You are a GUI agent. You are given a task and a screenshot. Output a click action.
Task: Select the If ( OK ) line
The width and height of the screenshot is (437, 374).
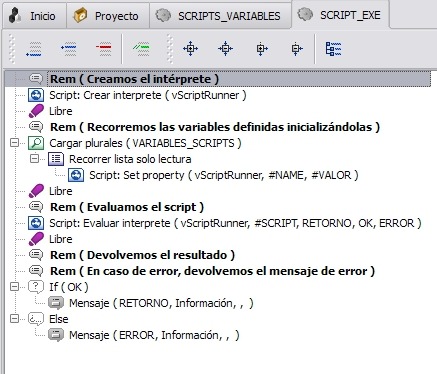(x=69, y=287)
